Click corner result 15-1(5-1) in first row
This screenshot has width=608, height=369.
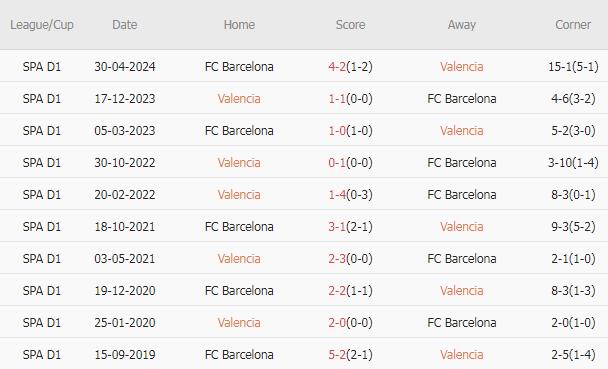coord(573,67)
